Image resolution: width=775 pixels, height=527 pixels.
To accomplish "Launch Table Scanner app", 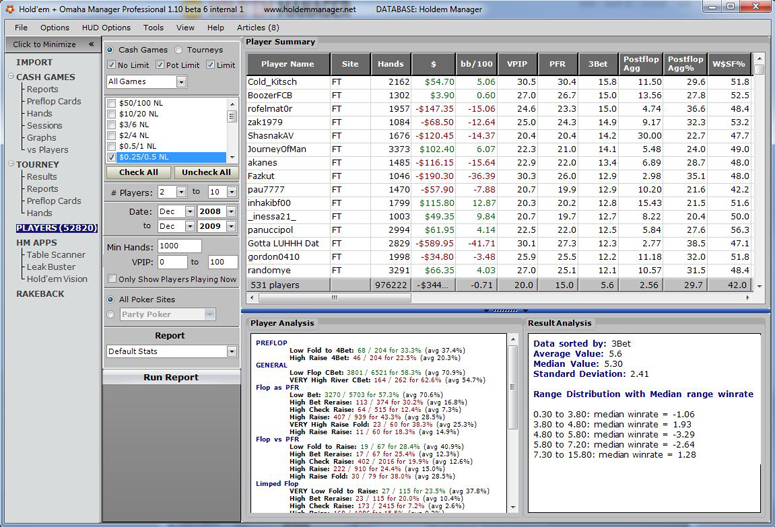I will coord(56,255).
